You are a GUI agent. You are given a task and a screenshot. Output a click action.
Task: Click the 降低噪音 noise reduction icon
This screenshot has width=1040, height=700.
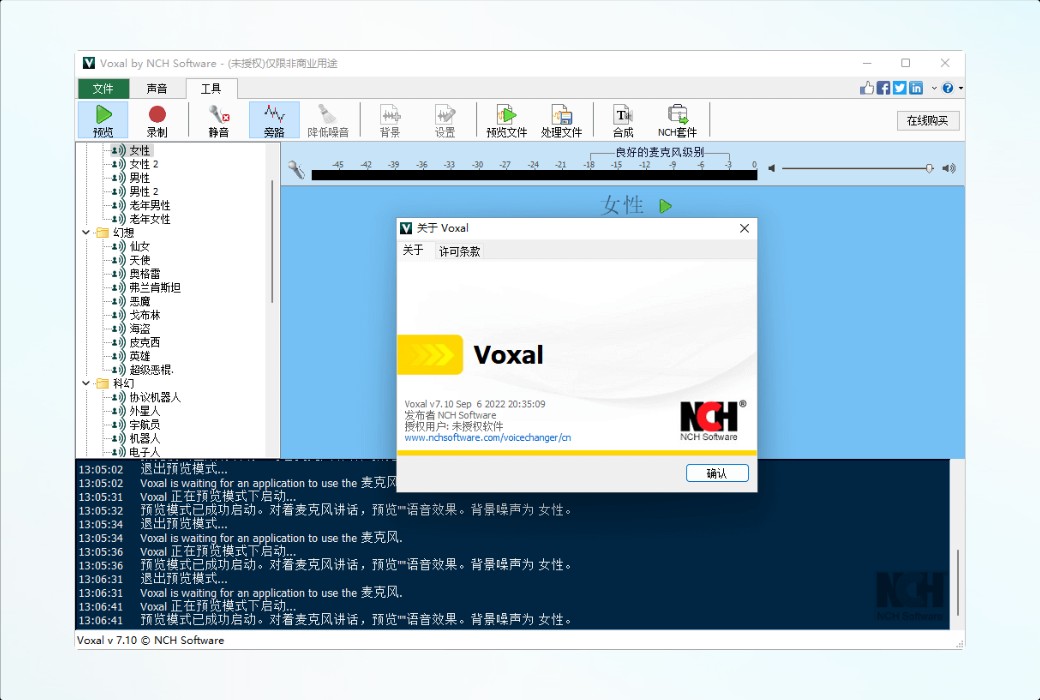[x=328, y=113]
